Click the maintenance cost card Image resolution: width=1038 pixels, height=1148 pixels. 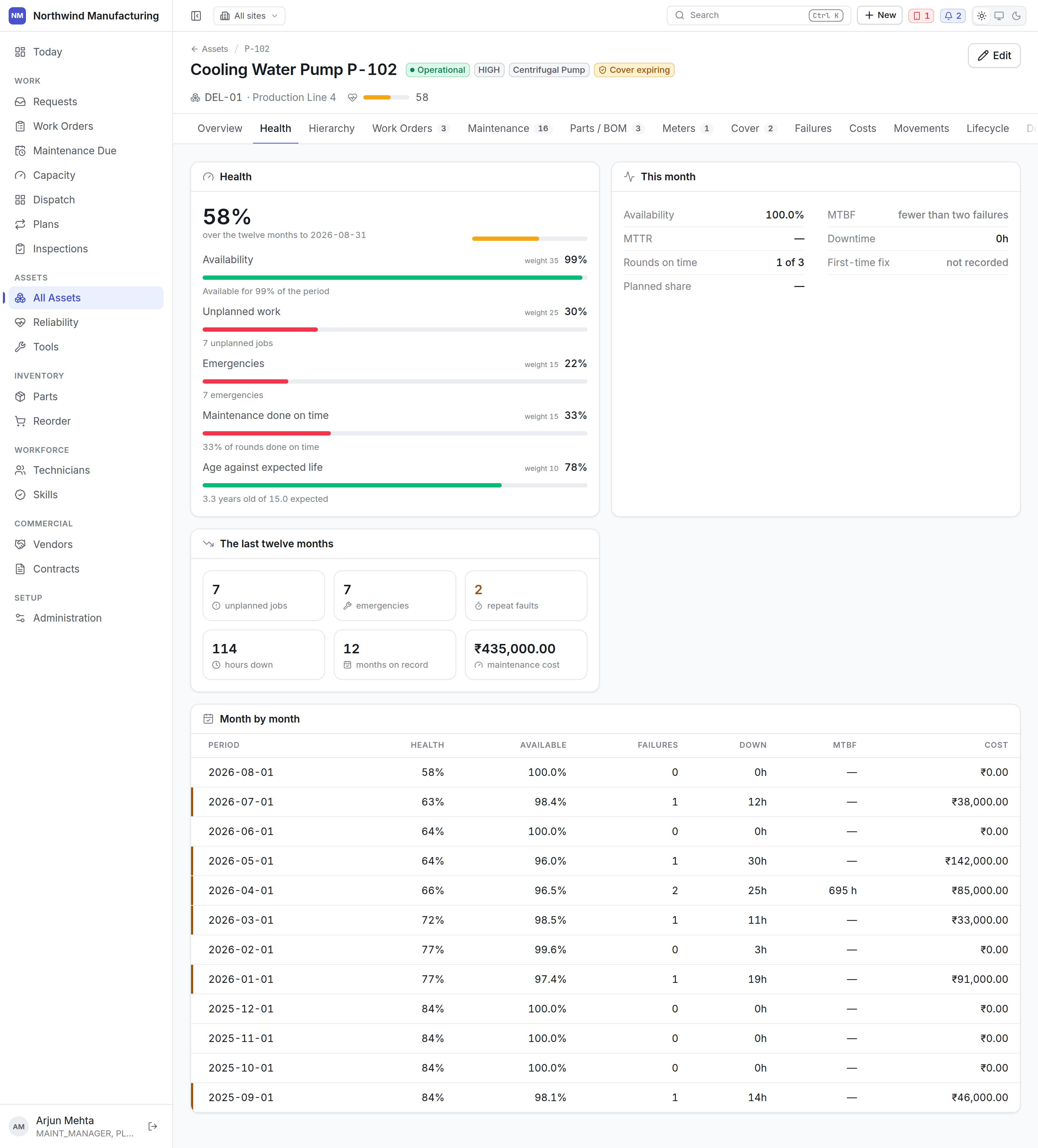pyautogui.click(x=525, y=655)
